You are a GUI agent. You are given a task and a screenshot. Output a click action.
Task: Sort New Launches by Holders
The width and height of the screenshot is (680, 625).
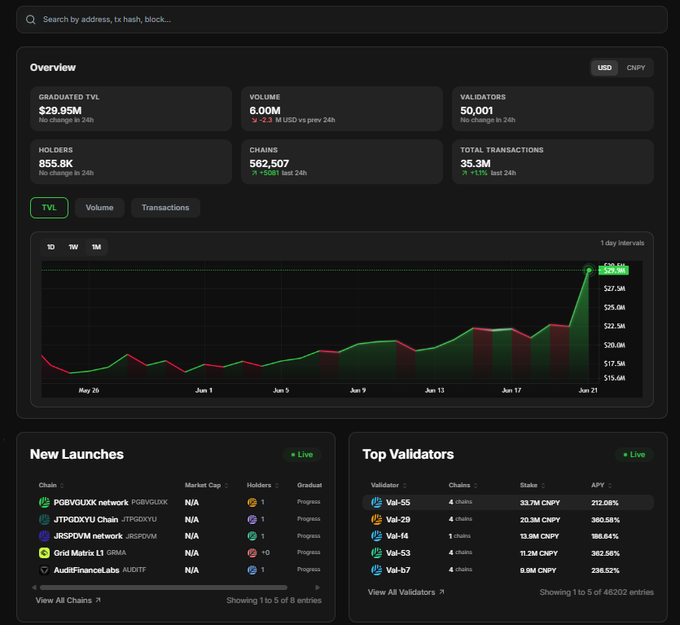pyautogui.click(x=263, y=485)
